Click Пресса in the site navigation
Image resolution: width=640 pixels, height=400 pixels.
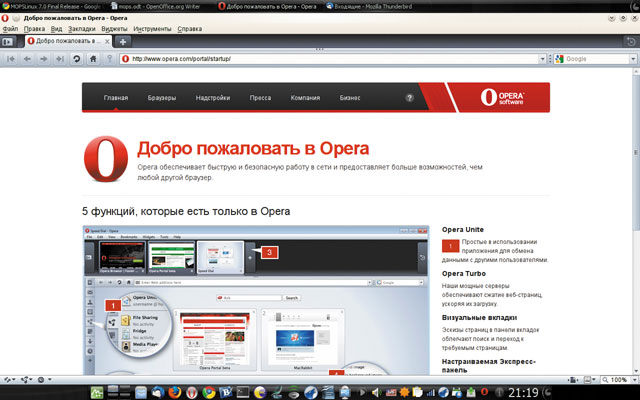point(260,98)
